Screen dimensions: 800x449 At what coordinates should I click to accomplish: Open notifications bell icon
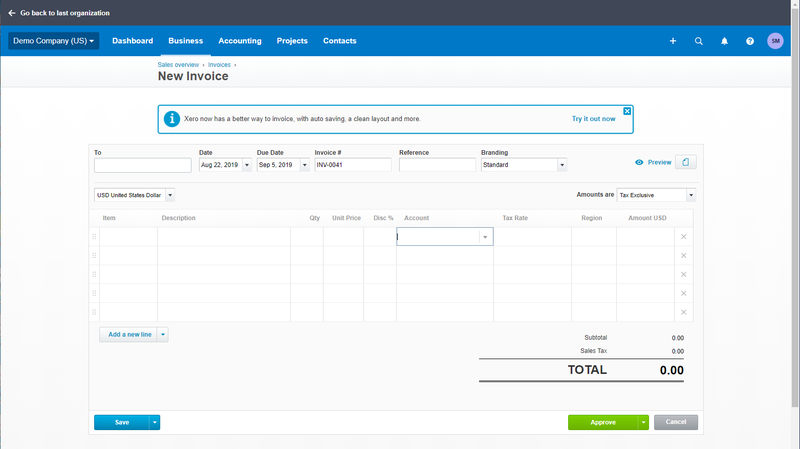(x=724, y=41)
